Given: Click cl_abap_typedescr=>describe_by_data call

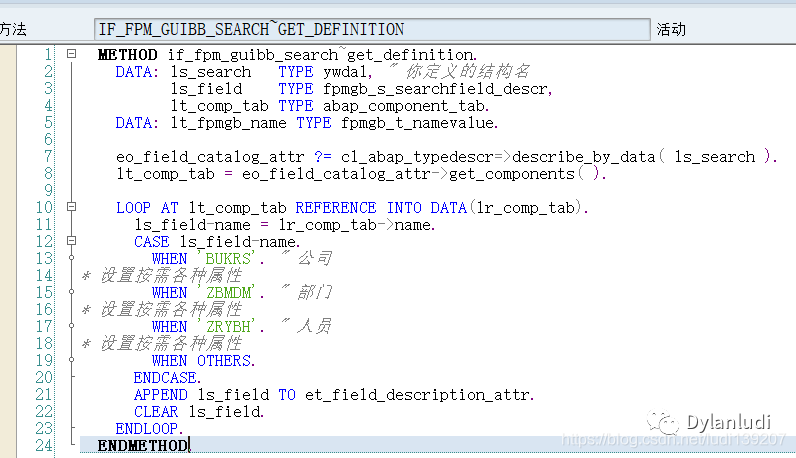Looking at the screenshot, I should tap(498, 156).
